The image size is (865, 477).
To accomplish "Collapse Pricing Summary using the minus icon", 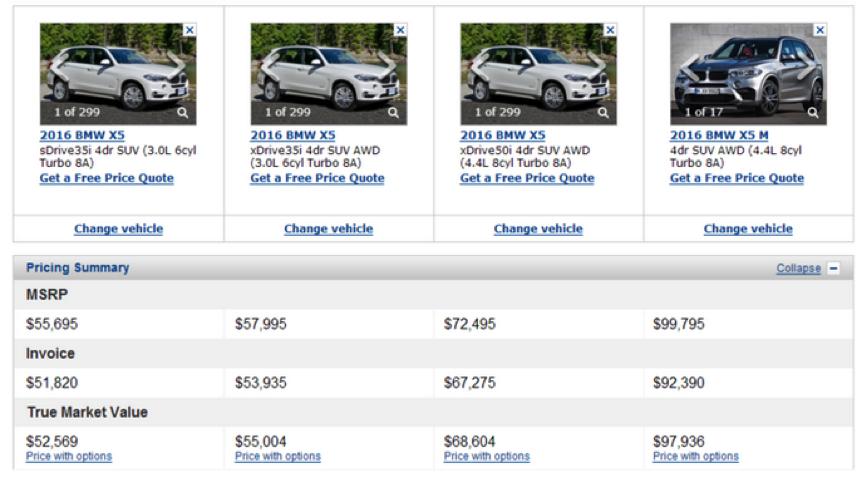I will pyautogui.click(x=834, y=269).
